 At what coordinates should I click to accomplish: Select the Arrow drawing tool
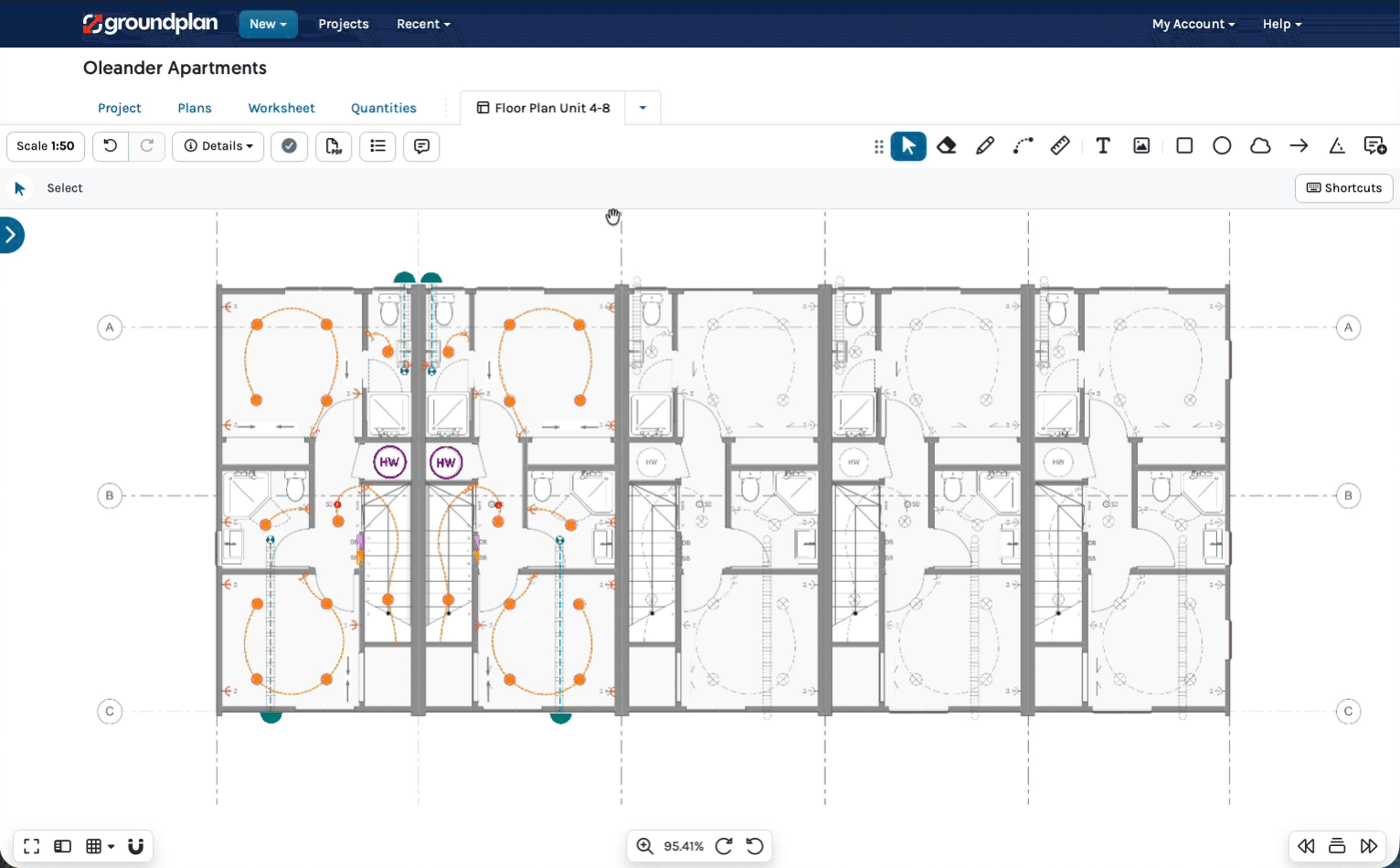(x=1299, y=146)
